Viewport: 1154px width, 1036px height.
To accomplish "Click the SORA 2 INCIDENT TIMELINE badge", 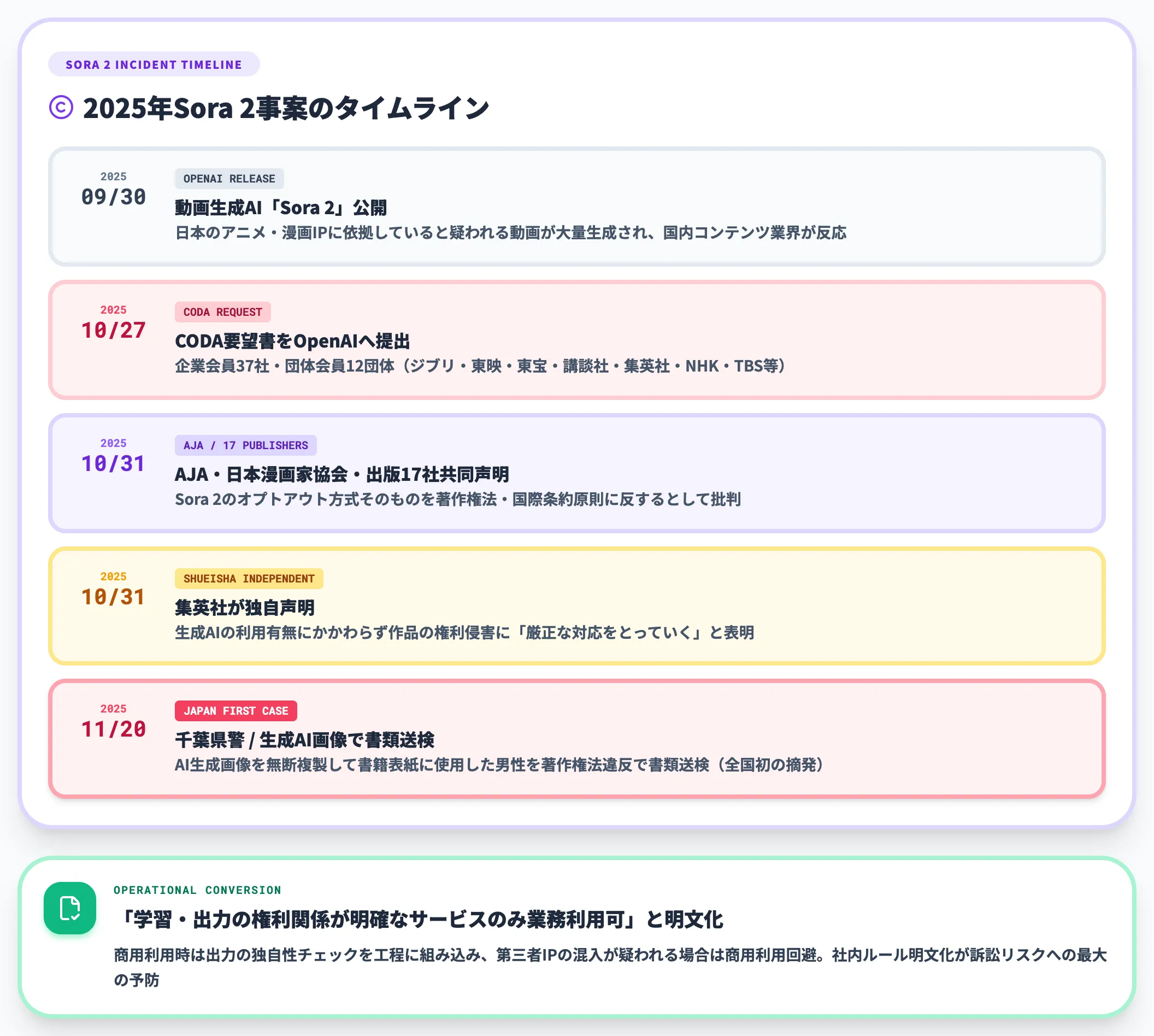I will [x=154, y=64].
